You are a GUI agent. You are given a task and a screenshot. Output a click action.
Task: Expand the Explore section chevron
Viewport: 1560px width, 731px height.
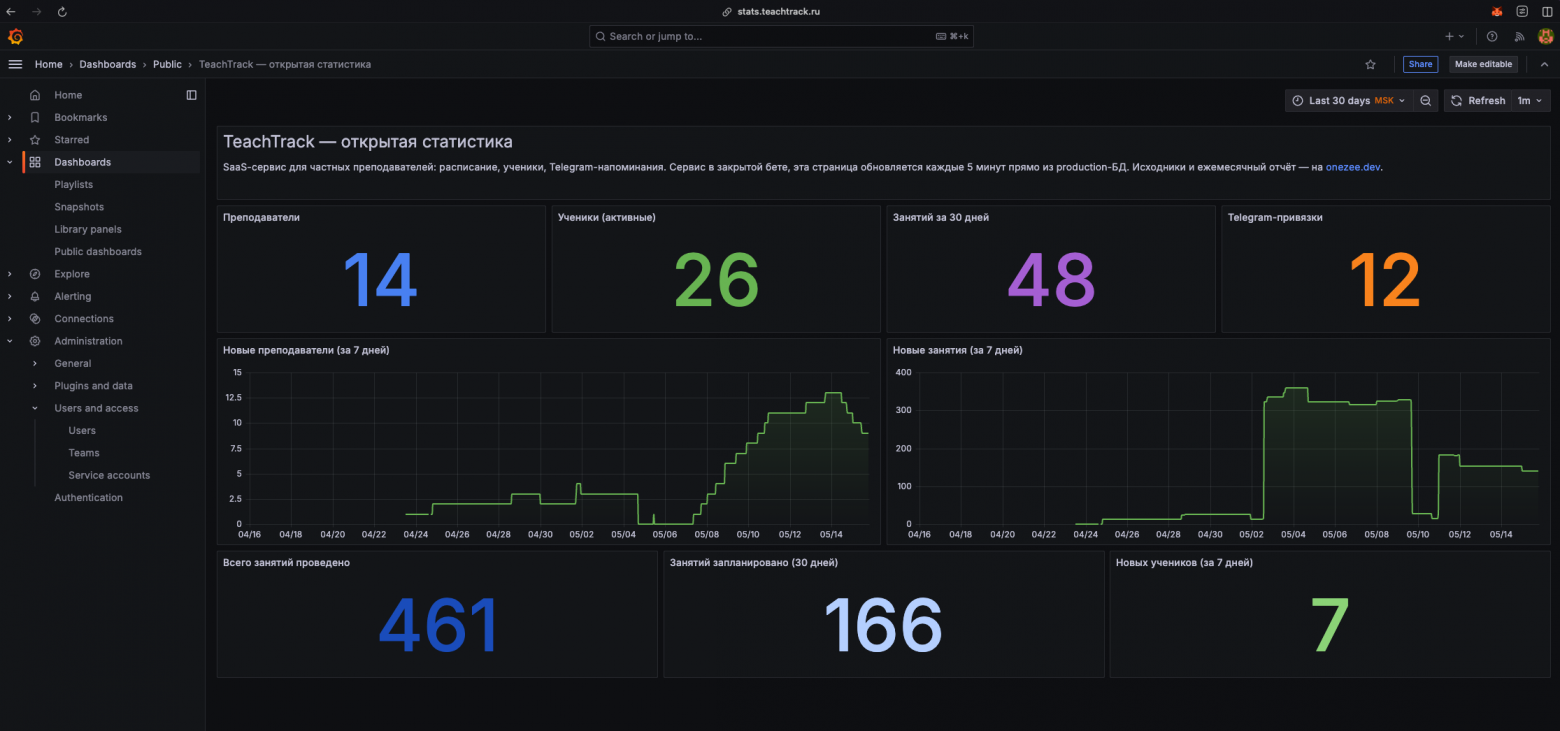click(x=10, y=274)
